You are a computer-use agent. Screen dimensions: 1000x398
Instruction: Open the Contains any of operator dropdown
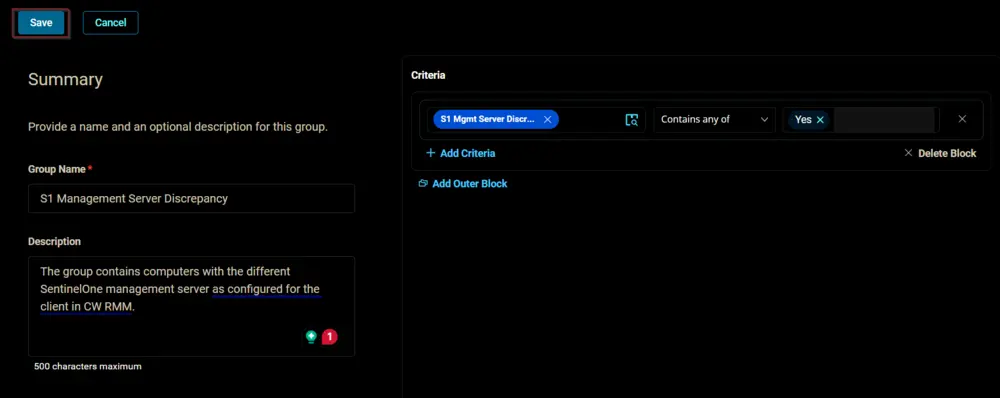point(714,119)
